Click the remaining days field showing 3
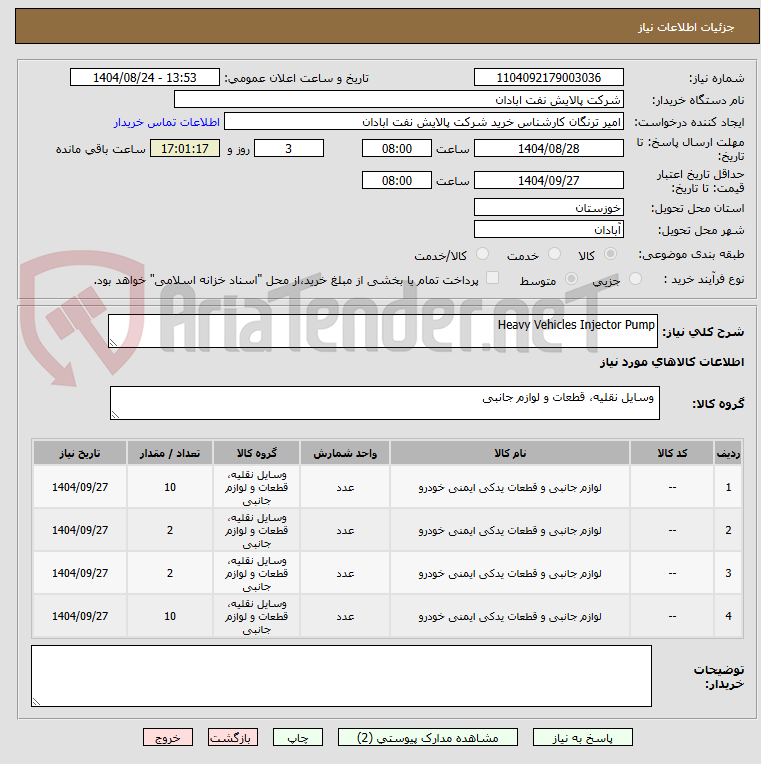761x764 pixels. pyautogui.click(x=289, y=149)
